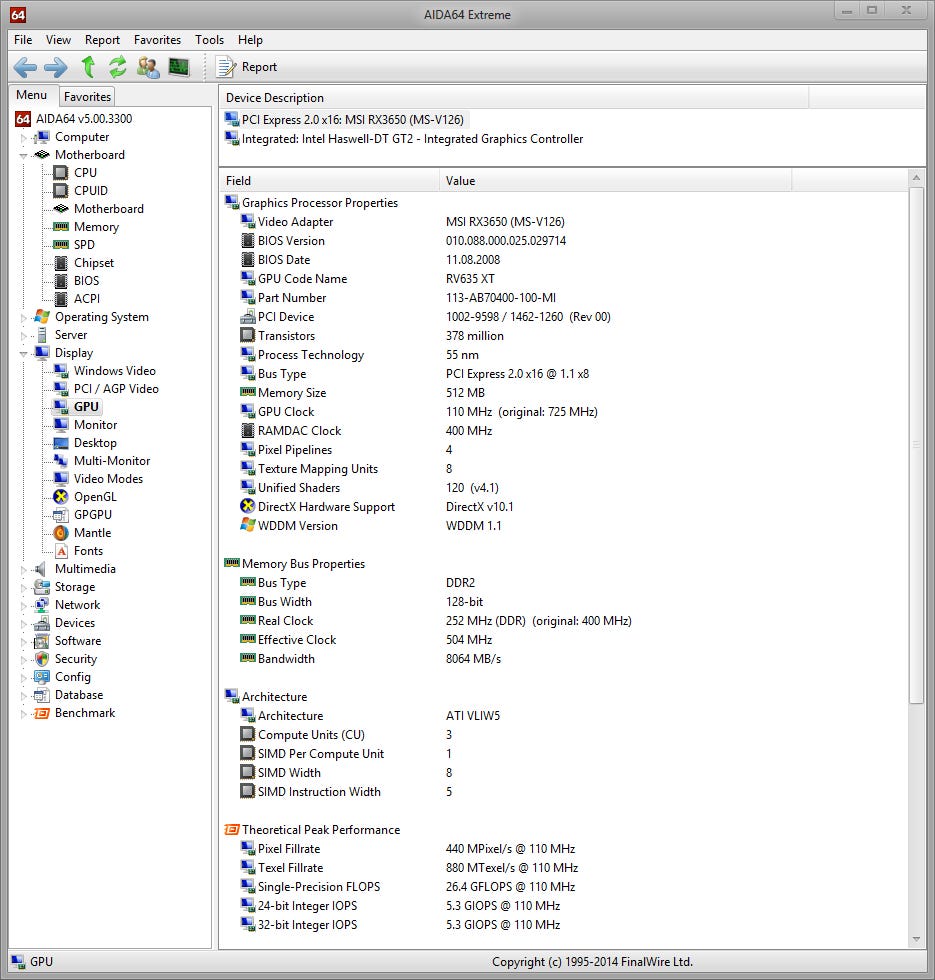Select Video Modes tree item
Image resolution: width=935 pixels, height=980 pixels.
pos(108,479)
